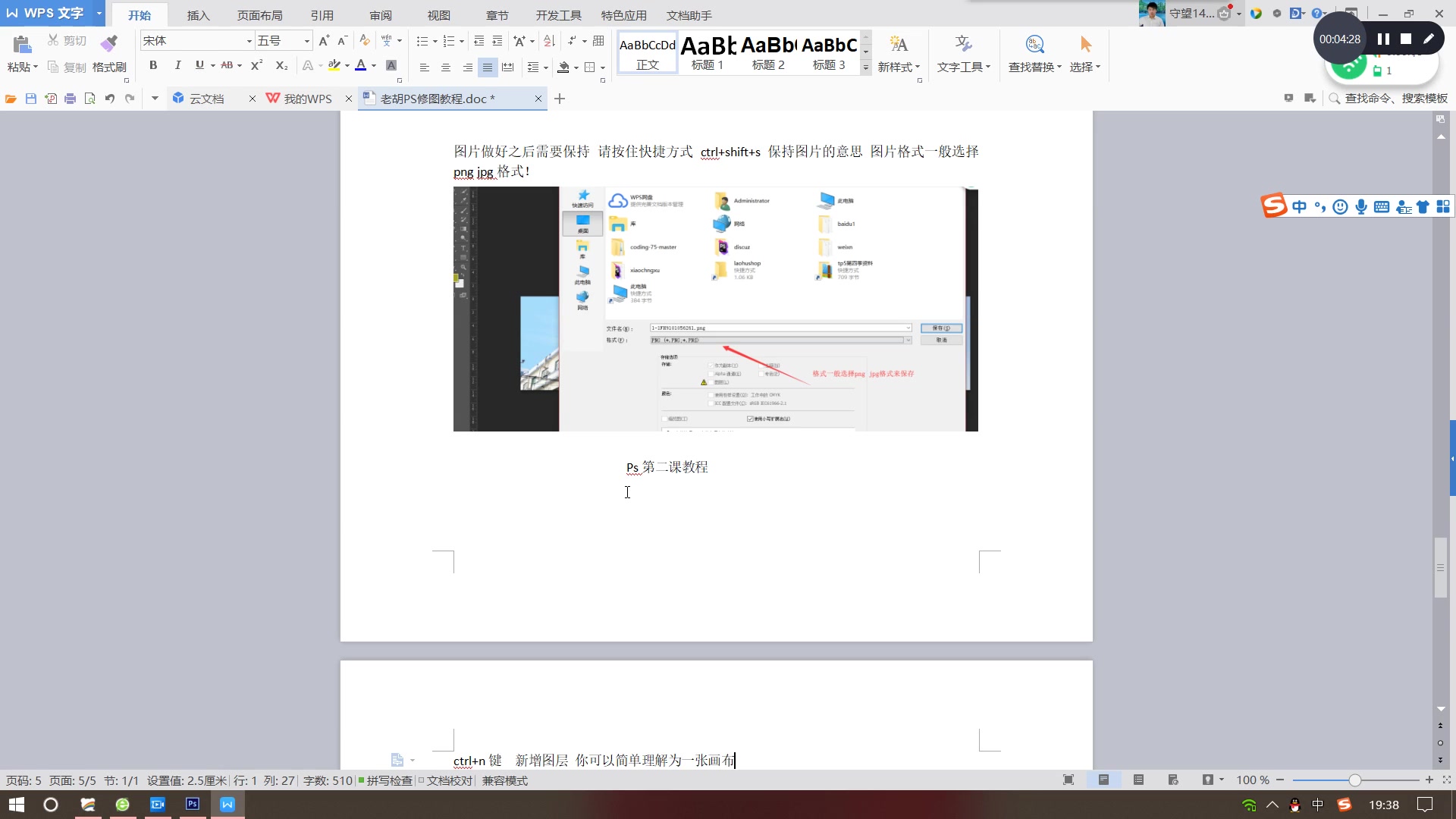1456x819 pixels.
Task: Toggle italic formatting
Action: click(177, 65)
